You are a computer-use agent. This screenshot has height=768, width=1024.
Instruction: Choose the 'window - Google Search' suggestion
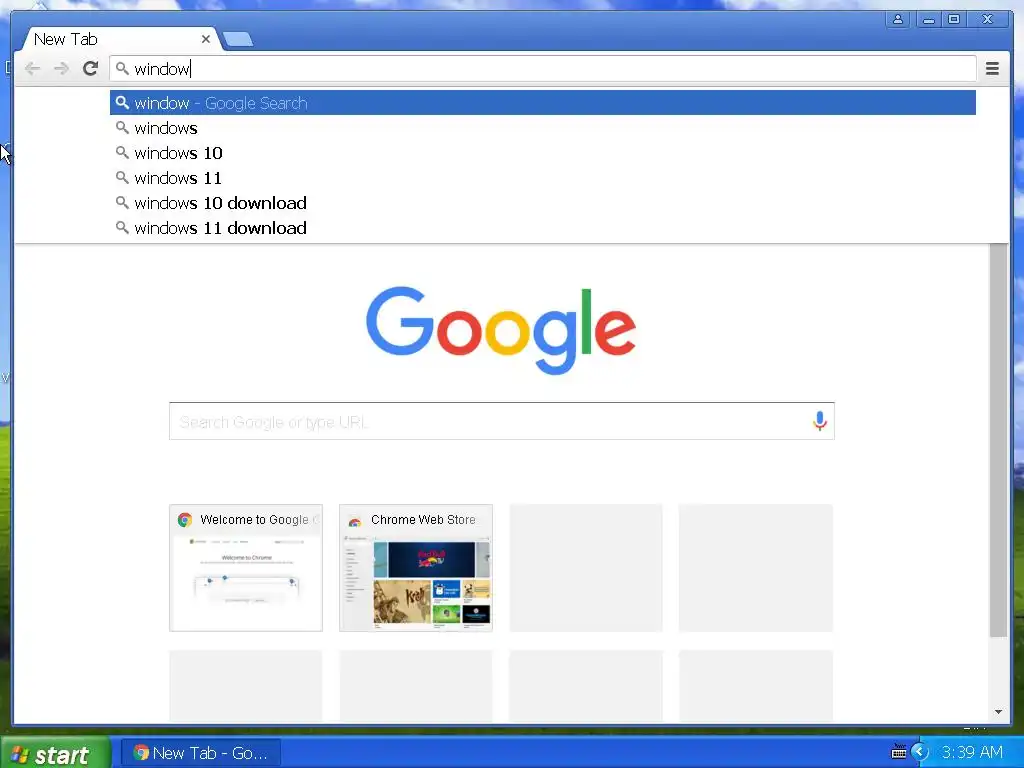coord(543,103)
